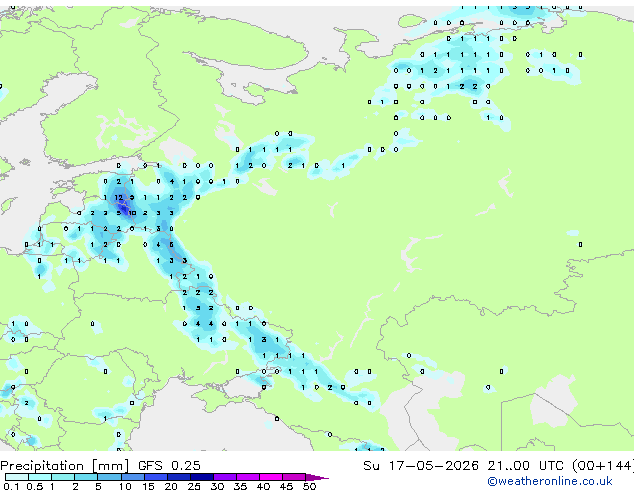The height and width of the screenshot is (490, 634).
Task: Click the '50' legend scale label
Action: tap(309, 486)
